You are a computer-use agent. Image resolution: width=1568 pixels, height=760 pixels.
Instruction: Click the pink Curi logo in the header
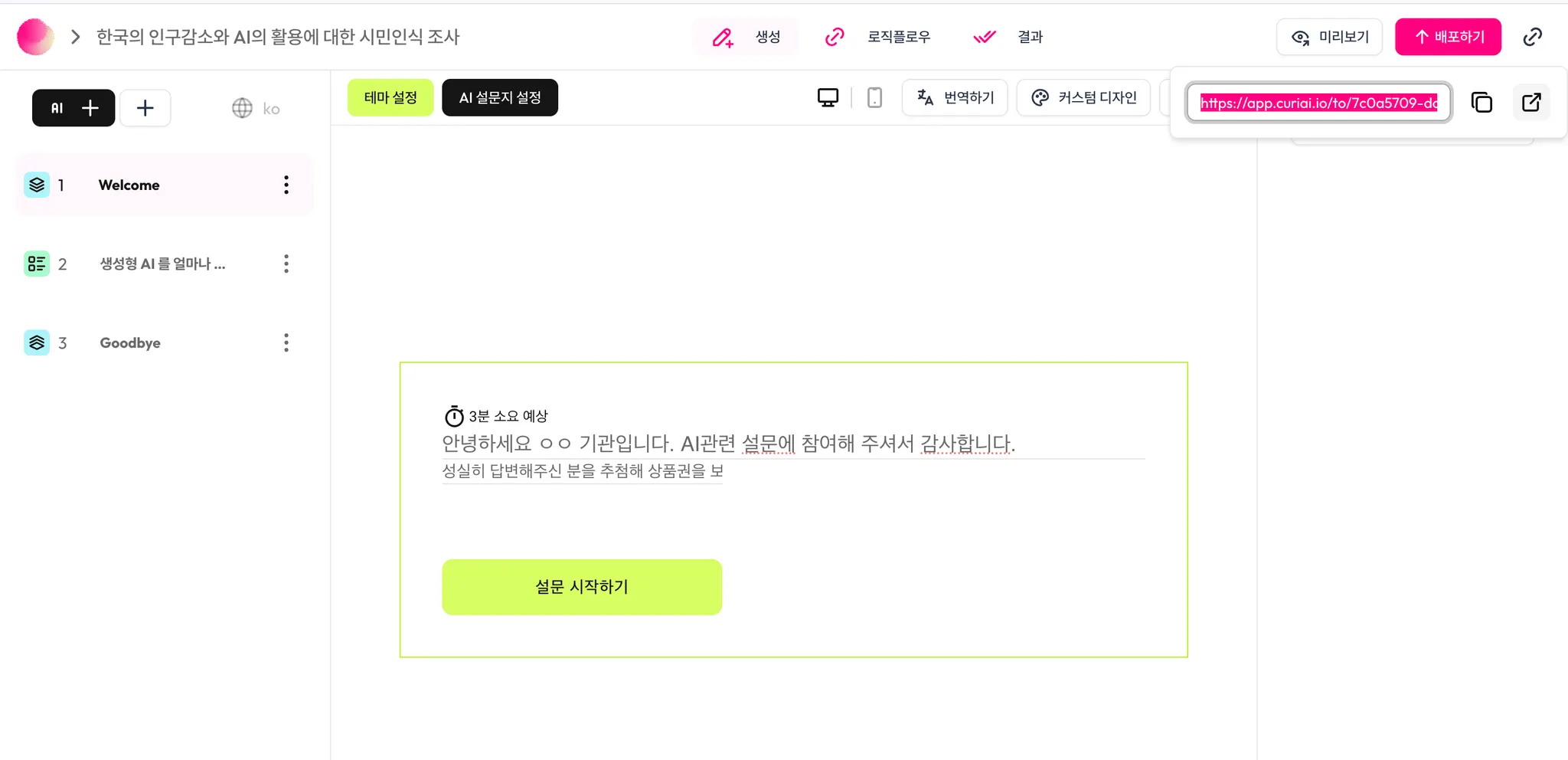[35, 37]
